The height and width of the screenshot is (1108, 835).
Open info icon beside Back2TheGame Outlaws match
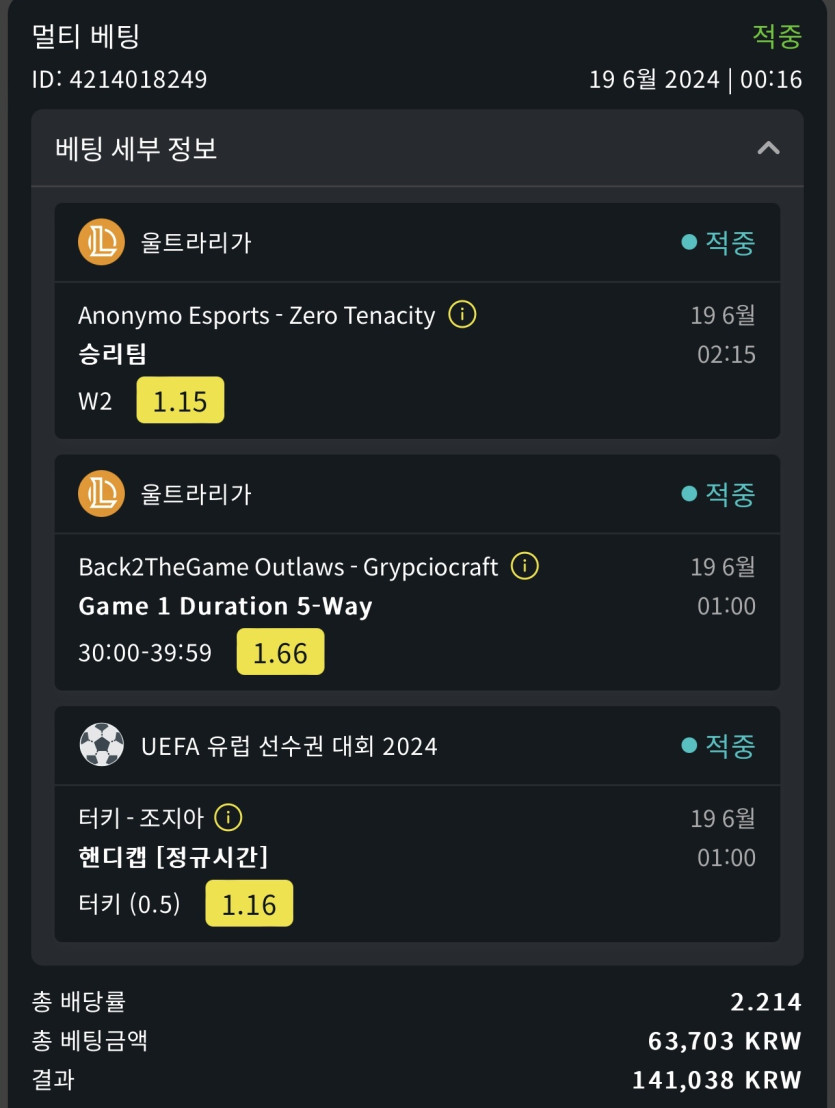pos(524,566)
